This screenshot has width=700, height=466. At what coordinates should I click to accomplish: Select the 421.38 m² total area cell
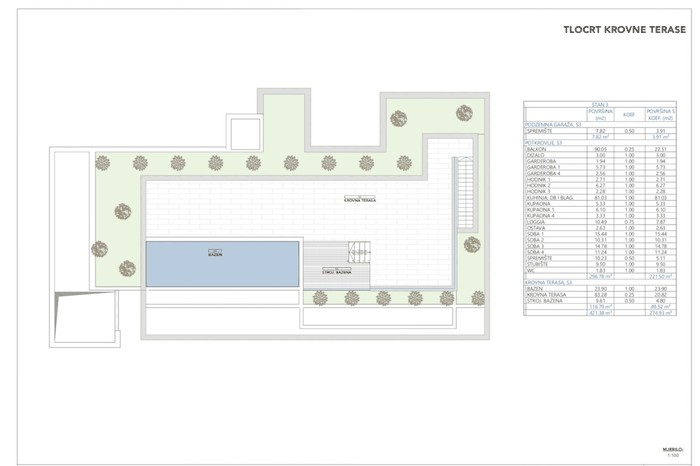600,313
